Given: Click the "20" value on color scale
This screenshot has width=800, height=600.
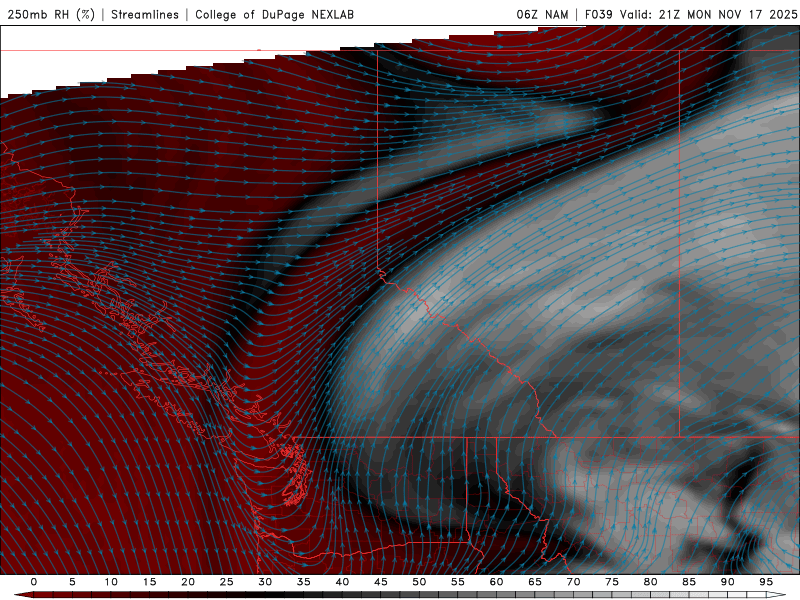Looking at the screenshot, I should pyautogui.click(x=188, y=582).
